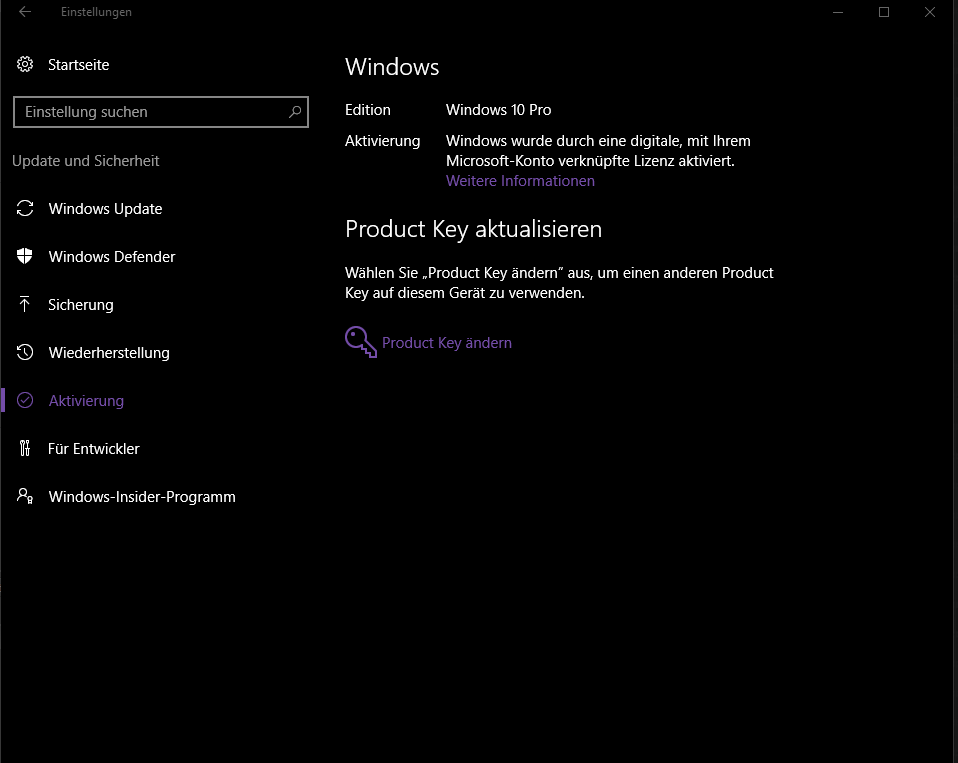Viewport: 958px width, 763px height.
Task: Click the Windows-Insider-Programm person icon
Action: [25, 495]
